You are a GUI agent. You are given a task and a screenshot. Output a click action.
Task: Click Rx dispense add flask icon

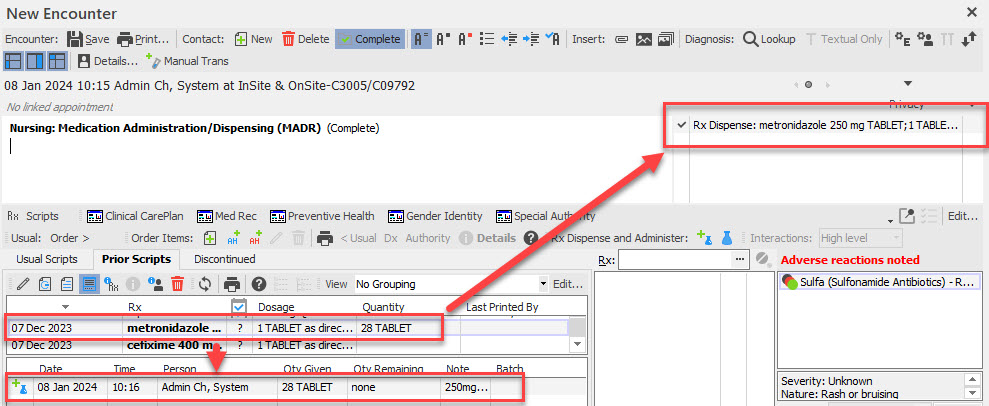705,238
